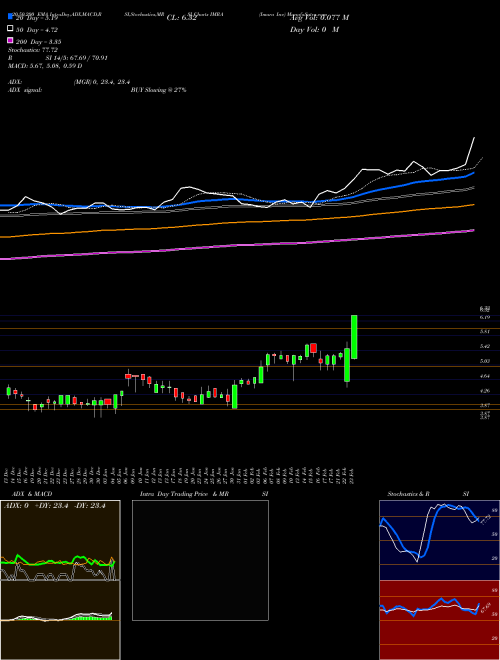Select the '50 Day = 4.72' legend text
500x660 pixels.
click(37, 30)
